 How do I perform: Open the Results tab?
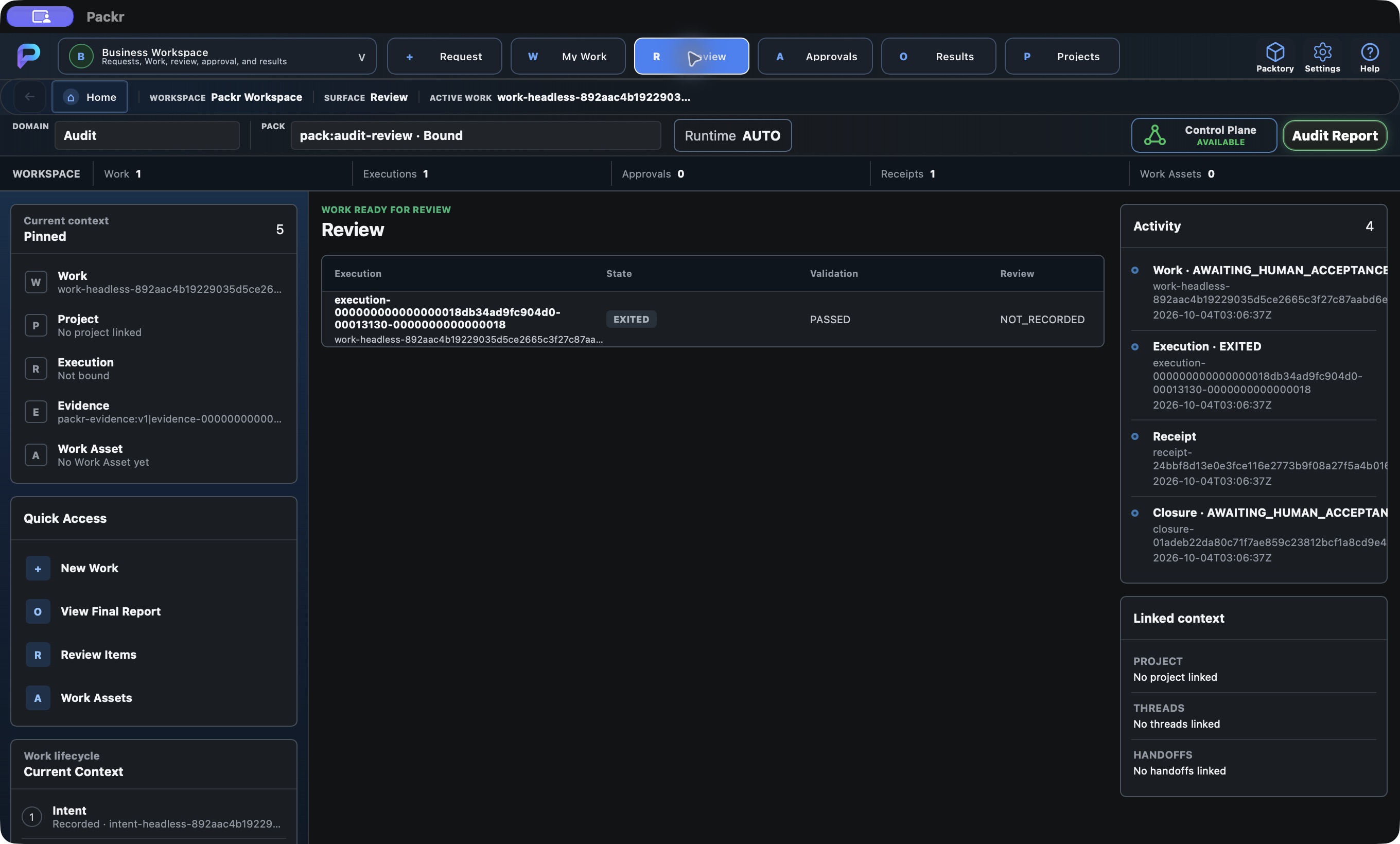(x=938, y=56)
